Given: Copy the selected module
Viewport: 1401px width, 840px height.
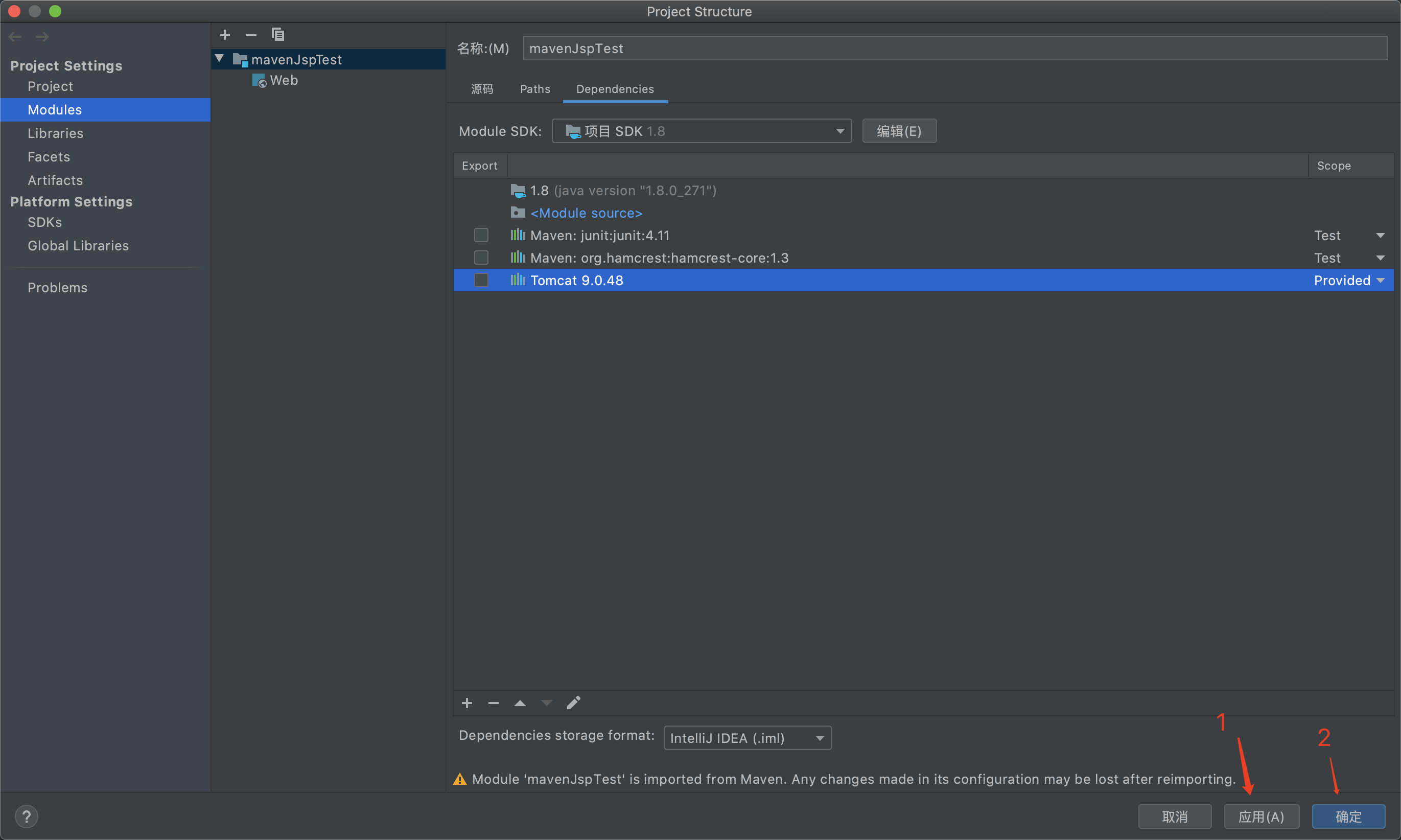Looking at the screenshot, I should 277,35.
